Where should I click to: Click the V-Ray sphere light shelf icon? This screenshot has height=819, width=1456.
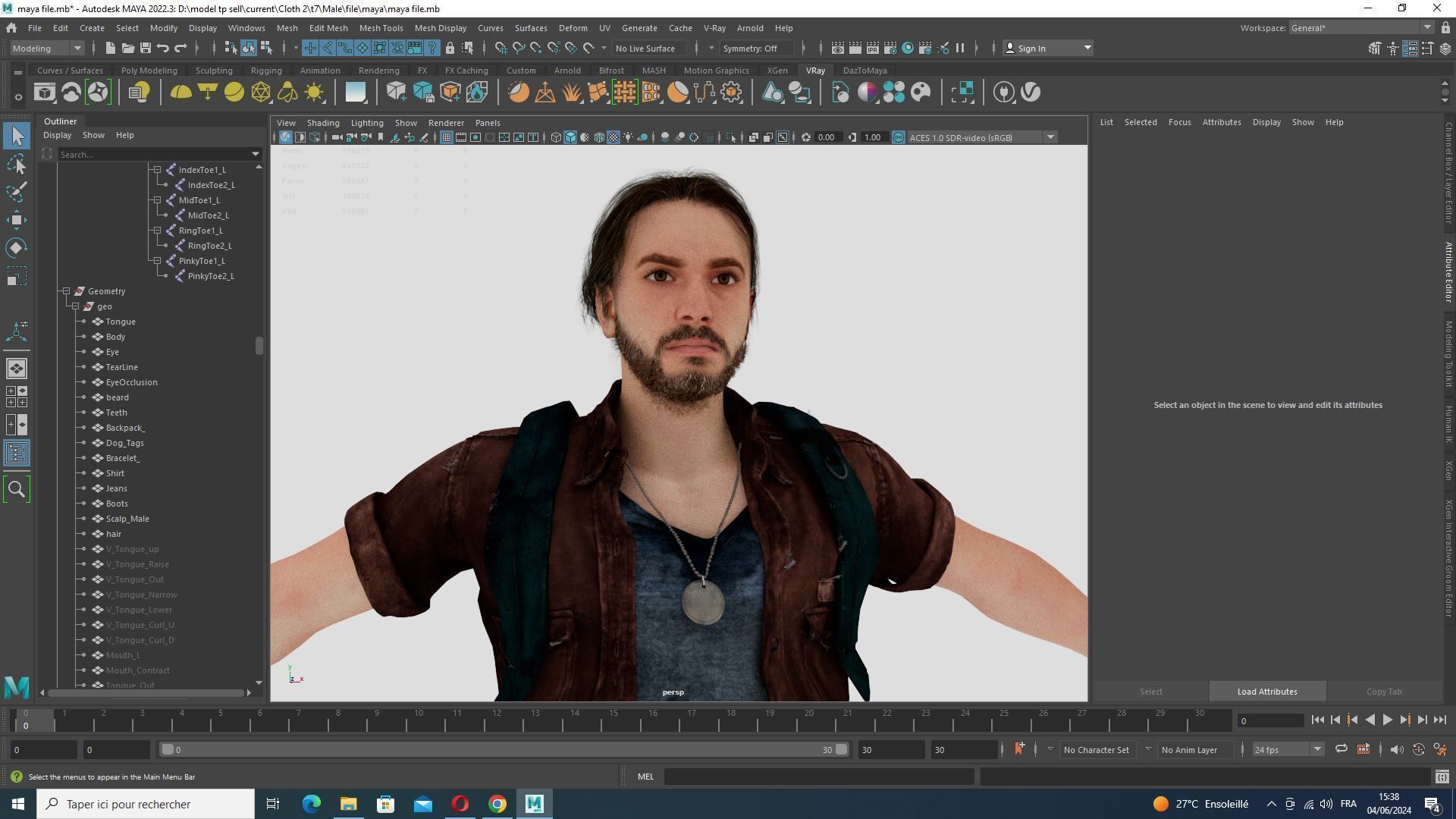click(x=234, y=93)
